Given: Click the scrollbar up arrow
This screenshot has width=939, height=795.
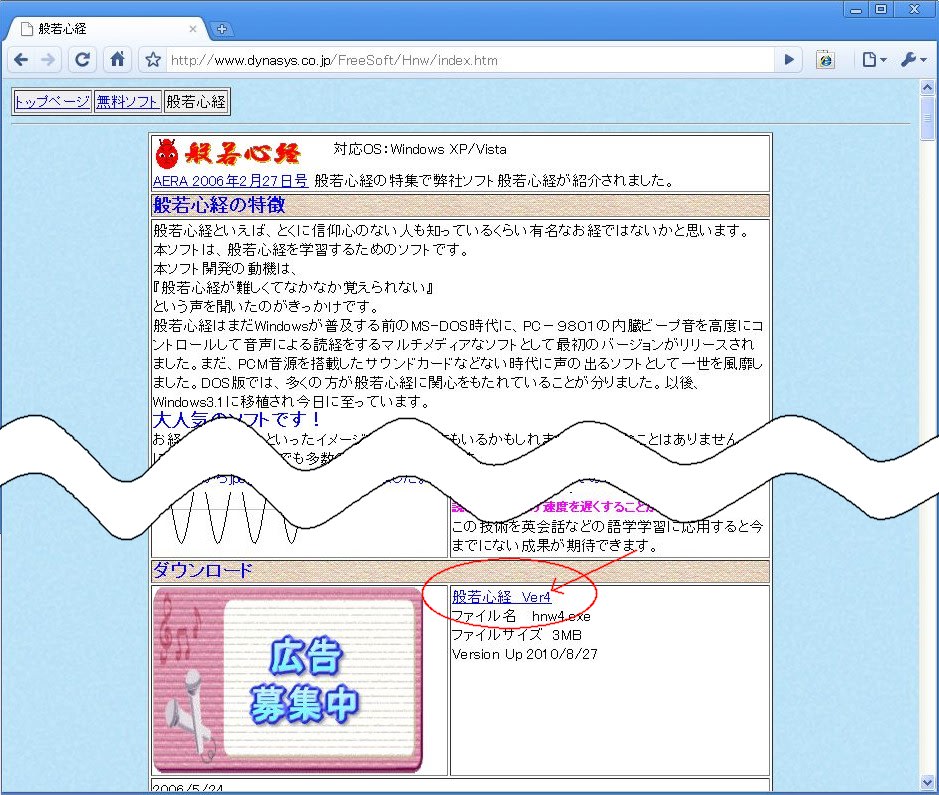Looking at the screenshot, I should tap(929, 87).
